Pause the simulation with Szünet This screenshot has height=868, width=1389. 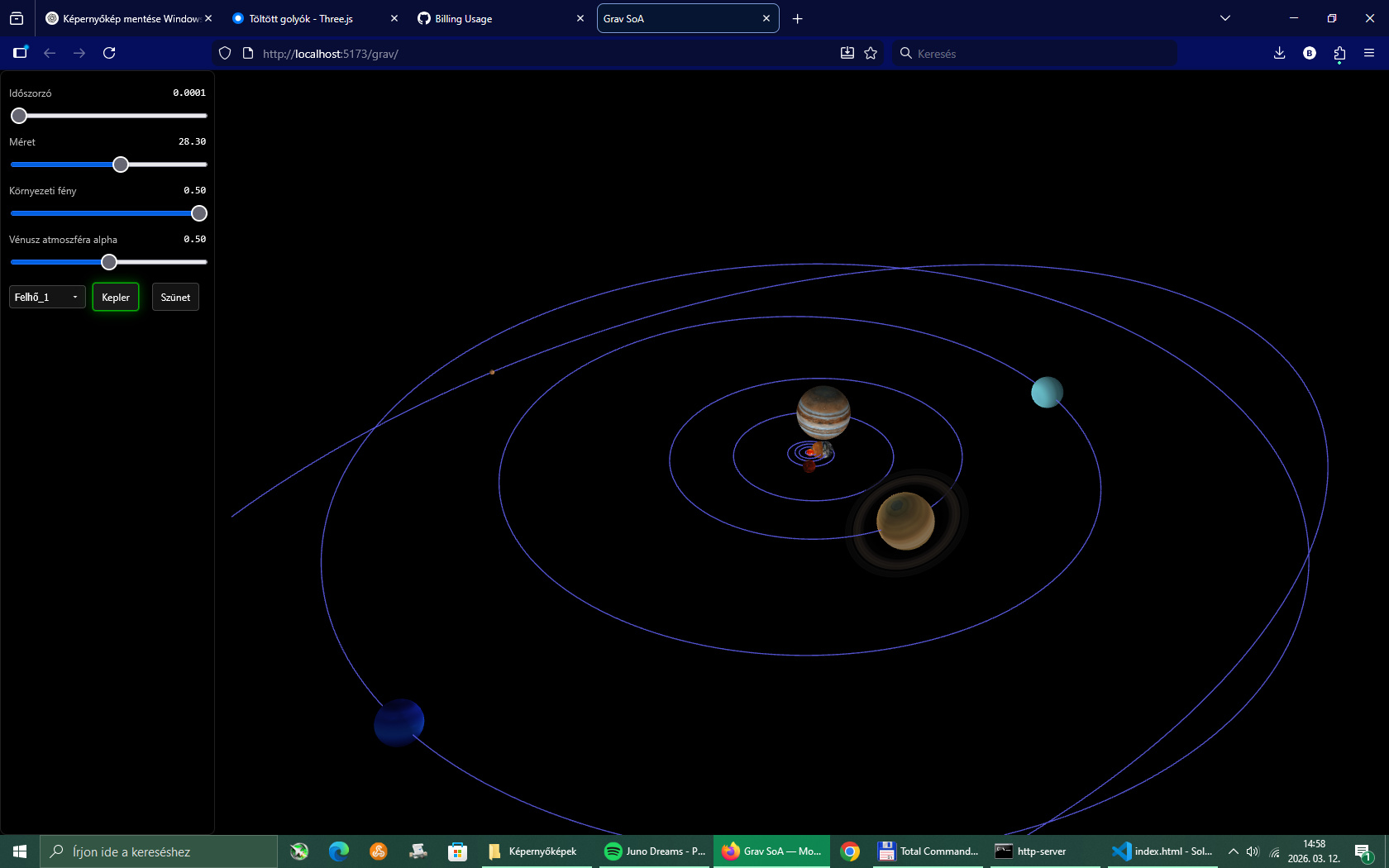(x=175, y=298)
